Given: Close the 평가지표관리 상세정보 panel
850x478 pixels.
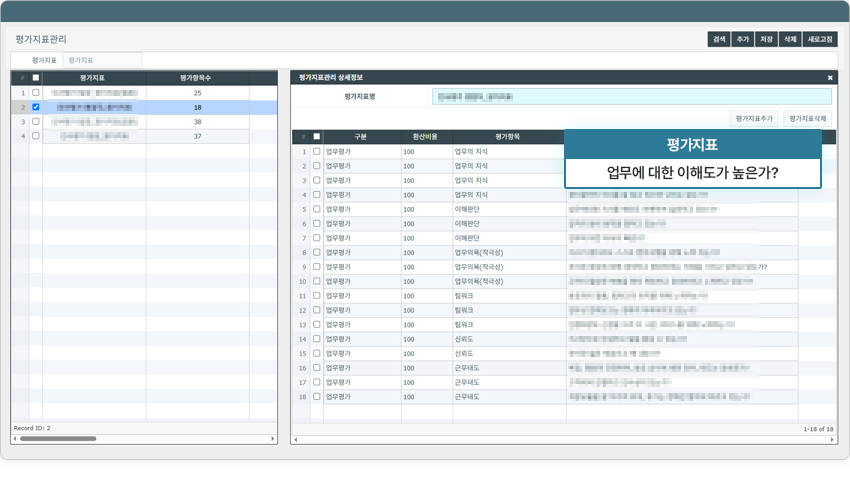Looking at the screenshot, I should [829, 77].
